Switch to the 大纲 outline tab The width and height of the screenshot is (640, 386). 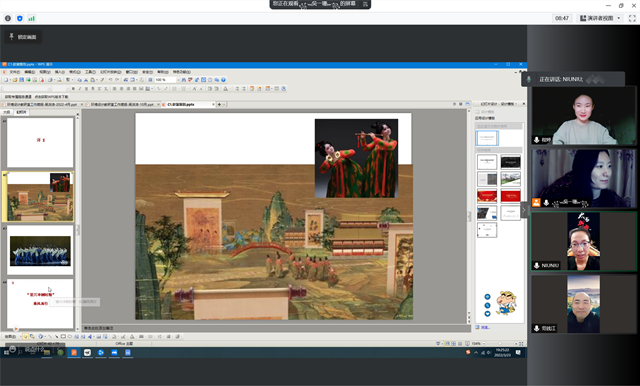pyautogui.click(x=7, y=112)
